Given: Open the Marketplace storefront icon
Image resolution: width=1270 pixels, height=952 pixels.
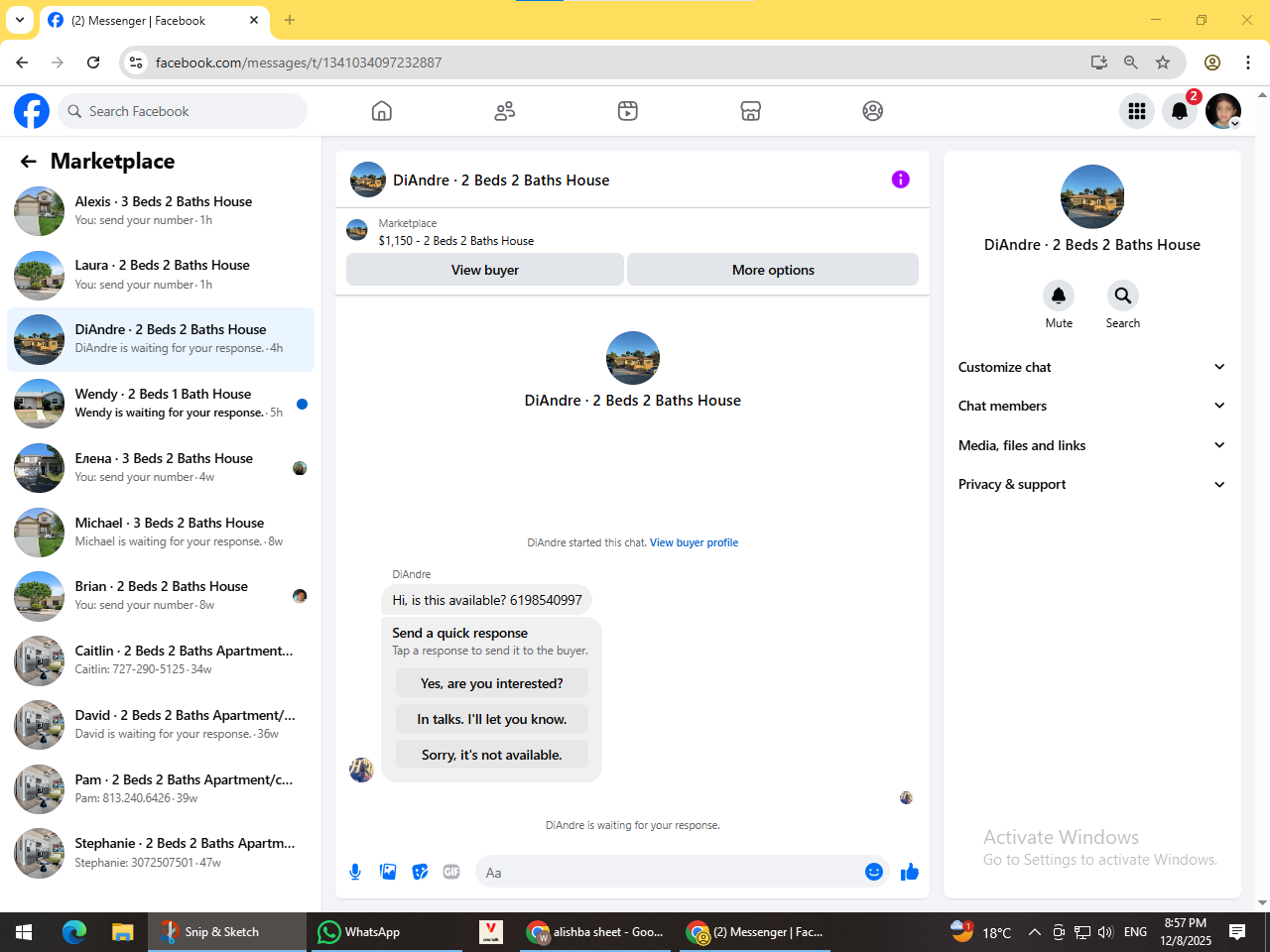Looking at the screenshot, I should [x=751, y=111].
